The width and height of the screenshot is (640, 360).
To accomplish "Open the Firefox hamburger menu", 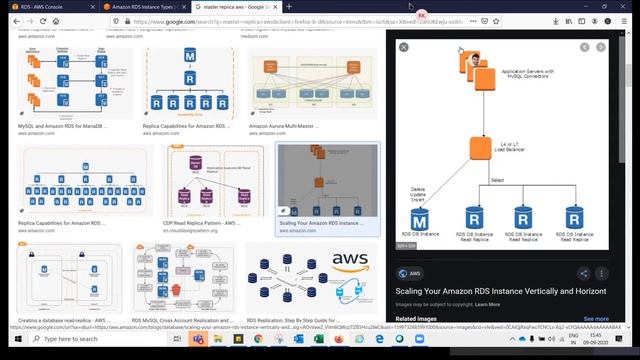I will coord(624,21).
